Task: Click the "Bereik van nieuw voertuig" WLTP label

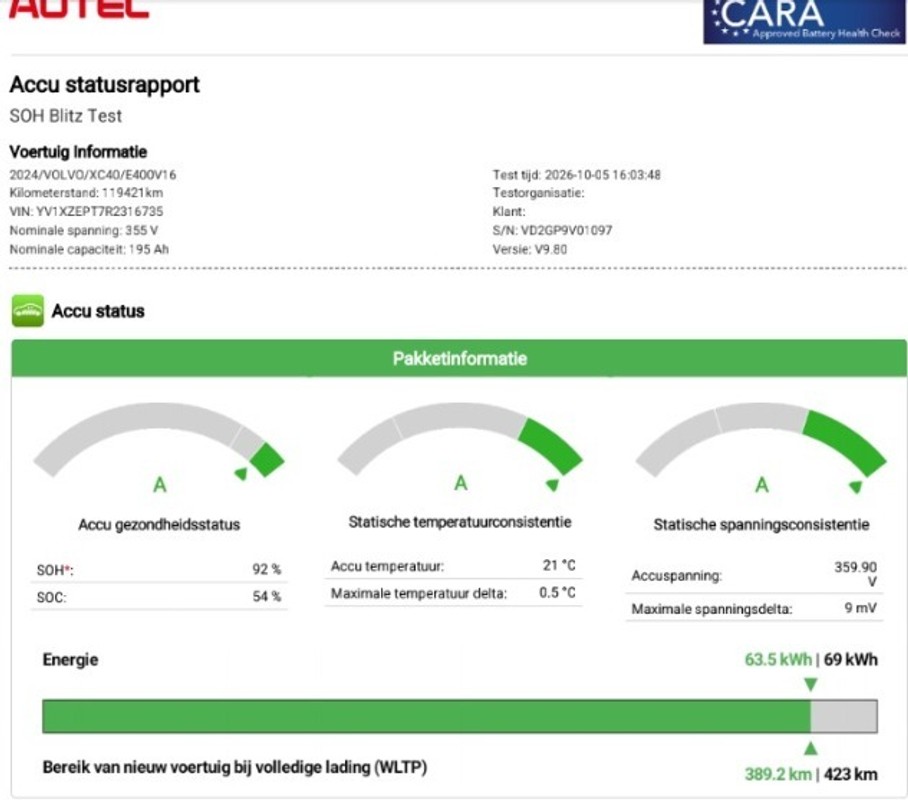Action: 235,768
